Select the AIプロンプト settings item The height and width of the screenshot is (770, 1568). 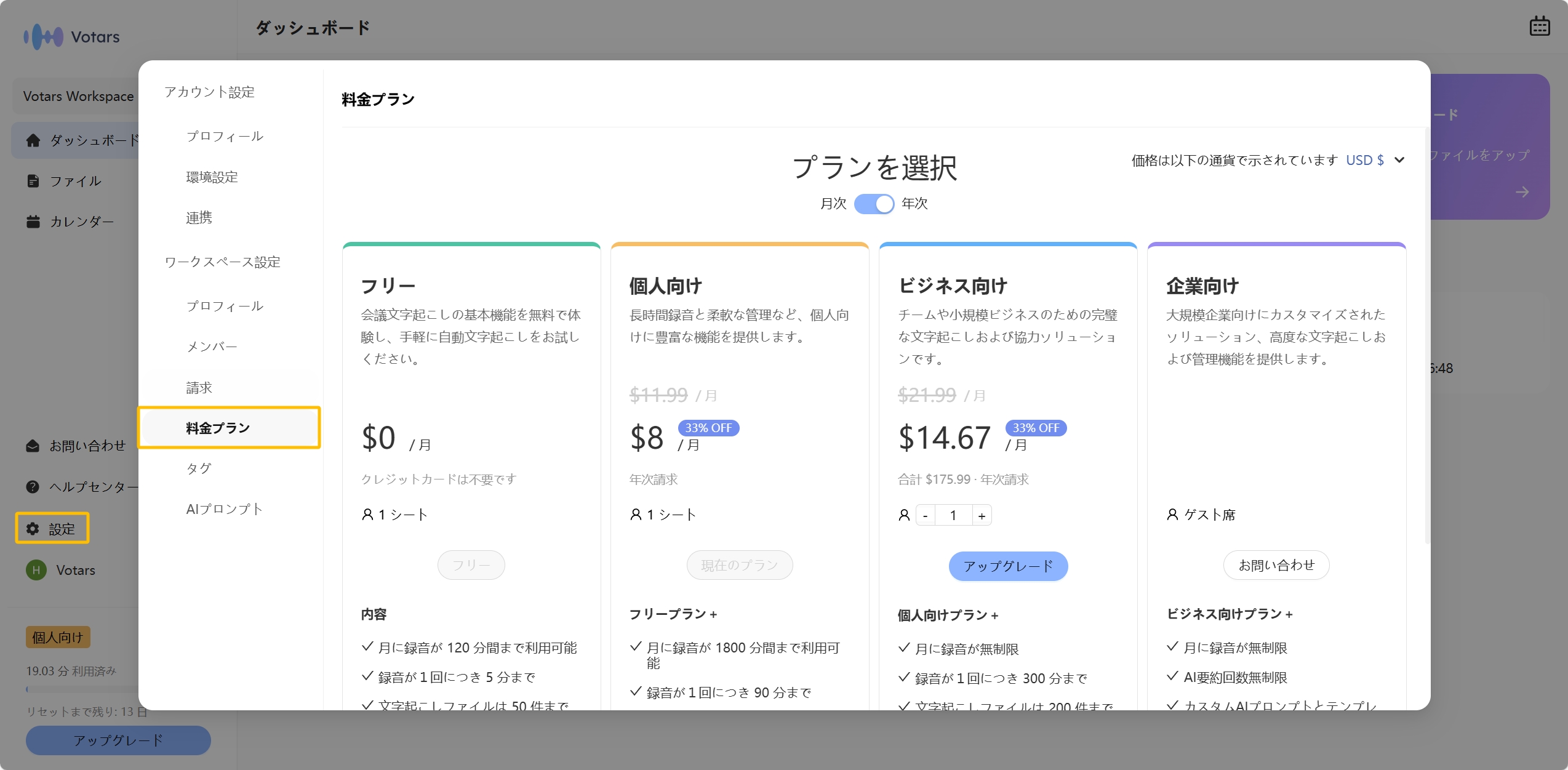[225, 509]
